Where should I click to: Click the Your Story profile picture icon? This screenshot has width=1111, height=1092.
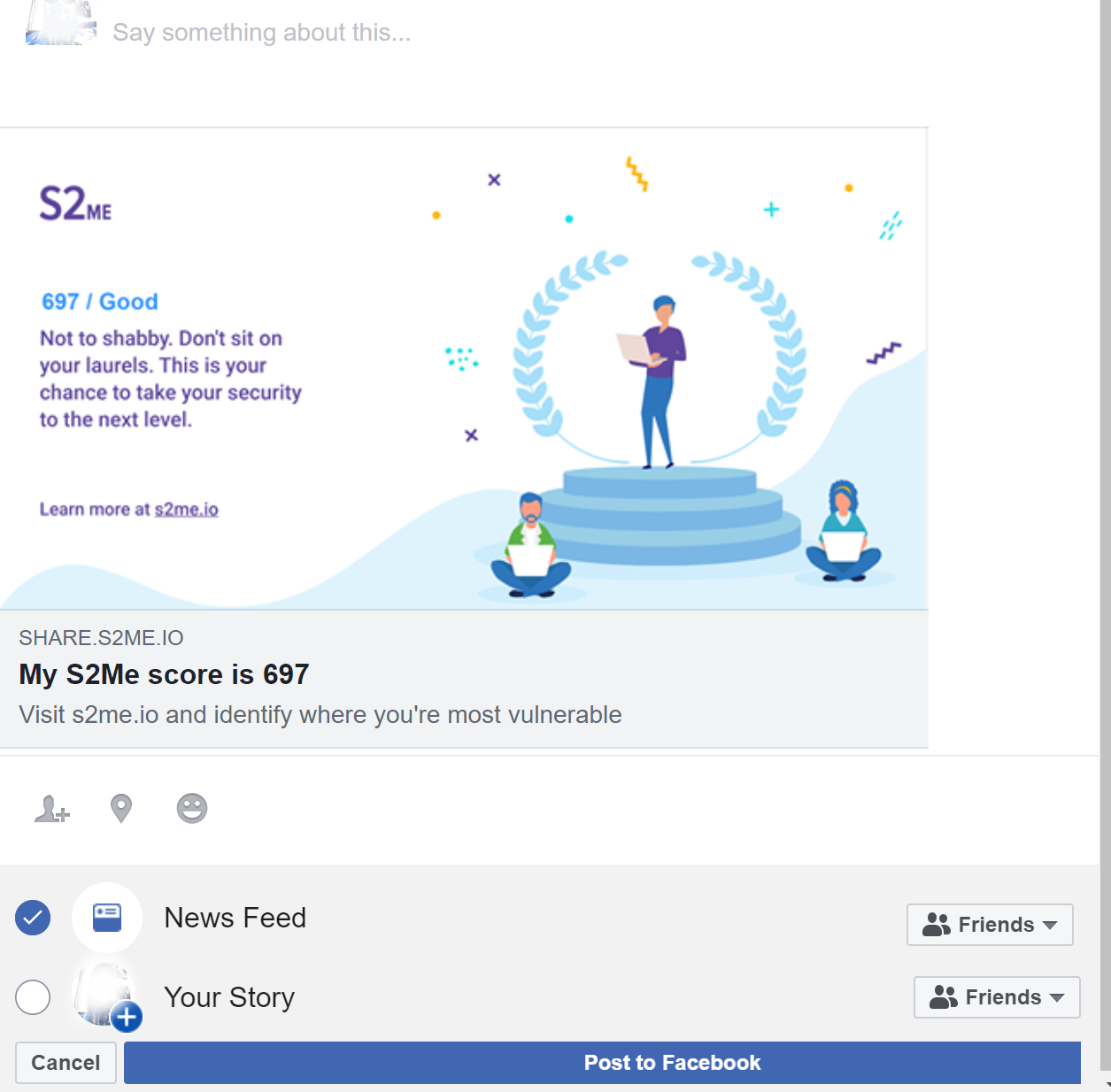tap(104, 995)
